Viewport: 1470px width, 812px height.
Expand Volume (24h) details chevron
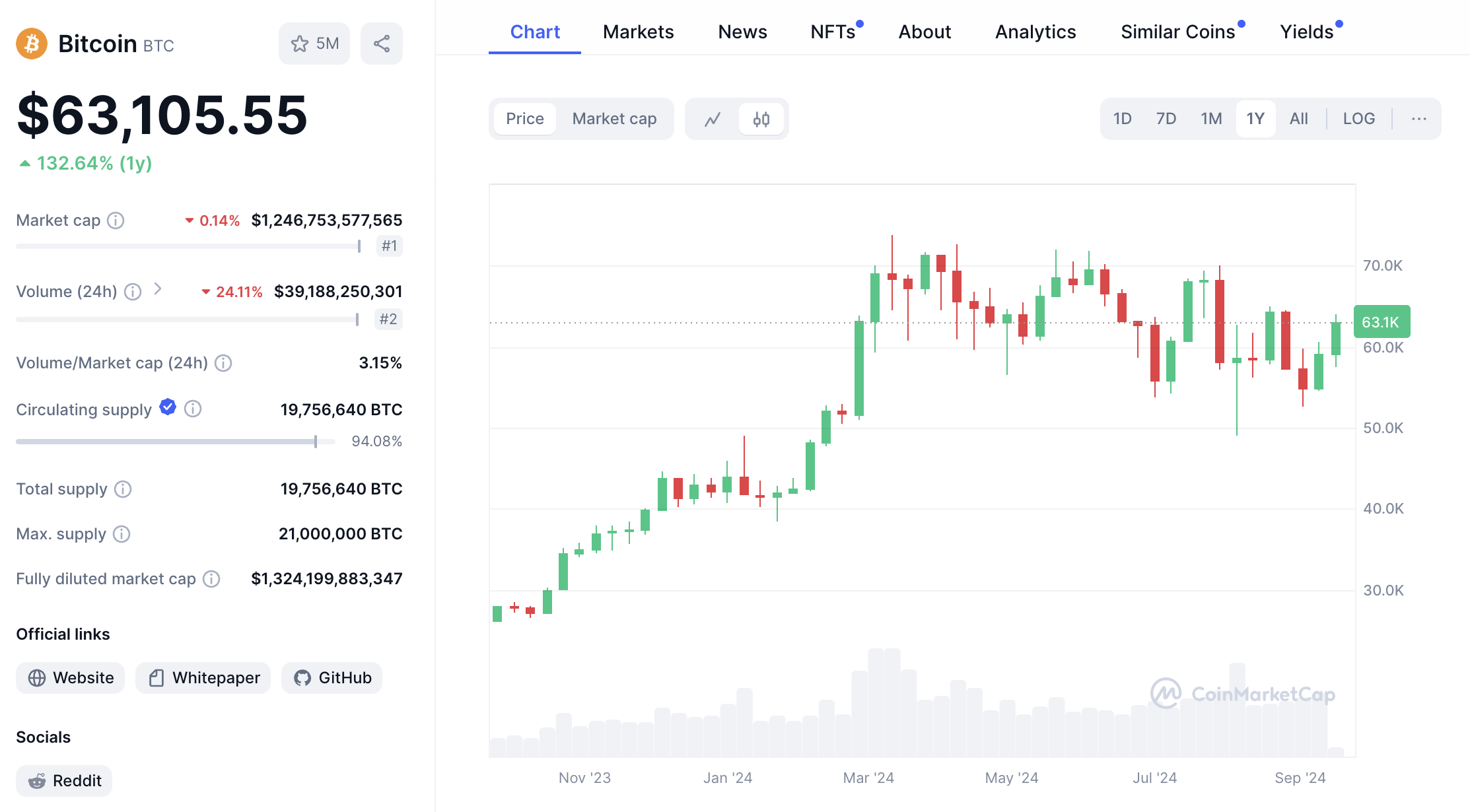point(158,289)
